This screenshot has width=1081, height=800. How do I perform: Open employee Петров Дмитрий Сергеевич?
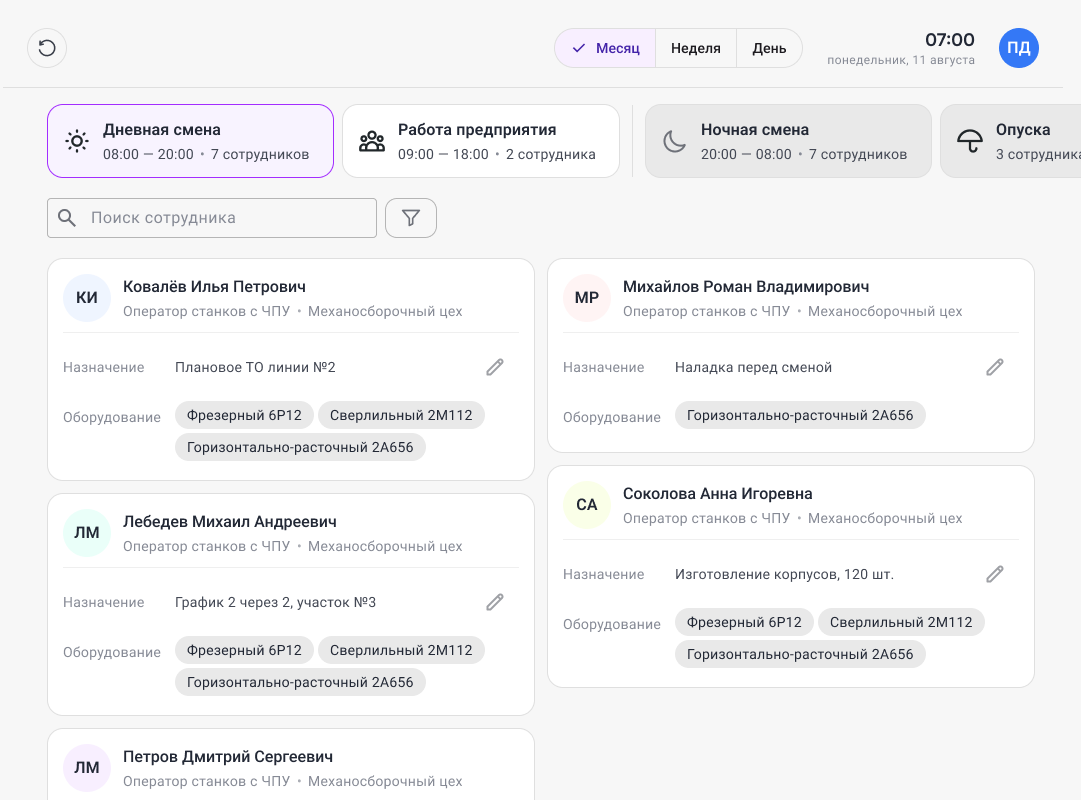coord(228,757)
